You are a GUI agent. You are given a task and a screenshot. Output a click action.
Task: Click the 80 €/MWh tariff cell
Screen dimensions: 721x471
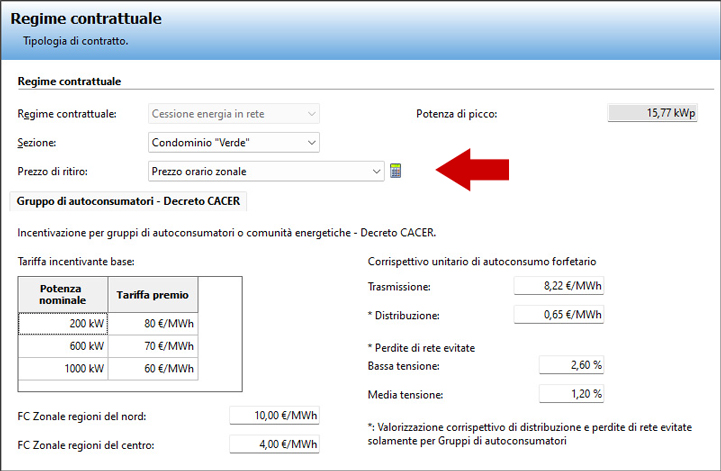[x=152, y=323]
